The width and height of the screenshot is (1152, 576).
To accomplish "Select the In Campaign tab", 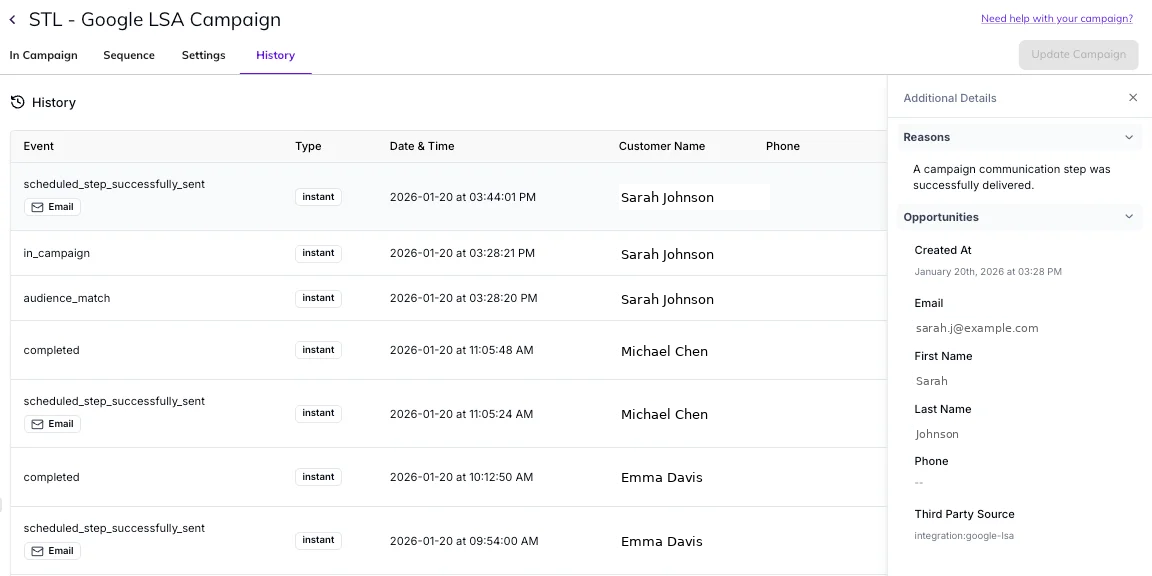I will (x=43, y=55).
